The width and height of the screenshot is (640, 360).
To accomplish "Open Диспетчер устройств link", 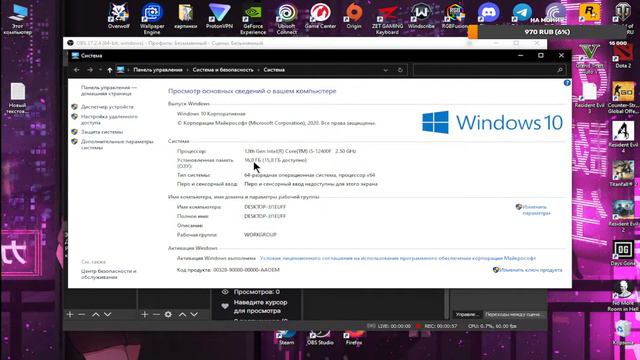I will pyautogui.click(x=107, y=107).
